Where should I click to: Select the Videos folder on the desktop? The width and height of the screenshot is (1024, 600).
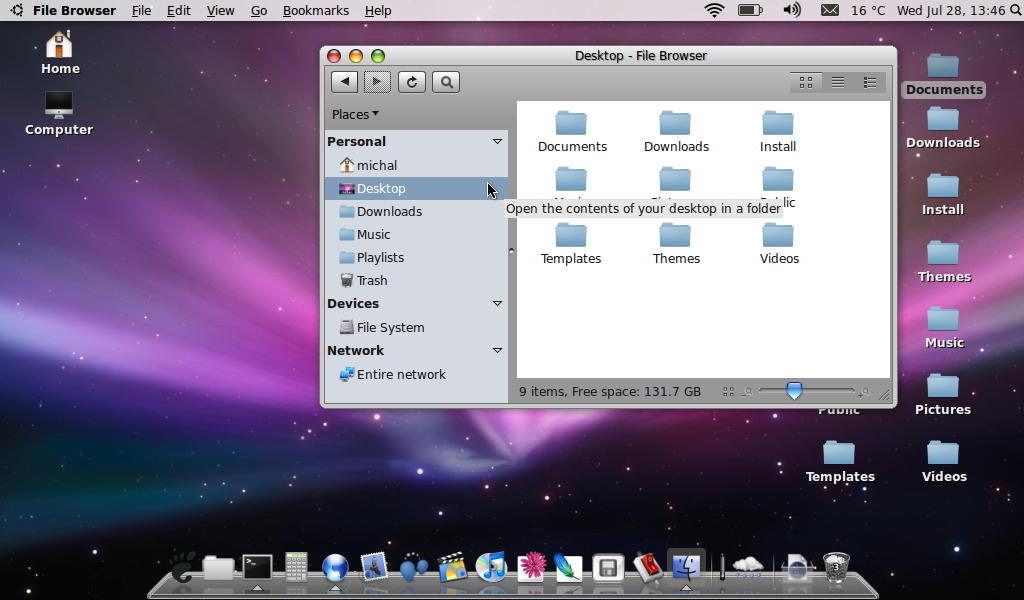(944, 462)
